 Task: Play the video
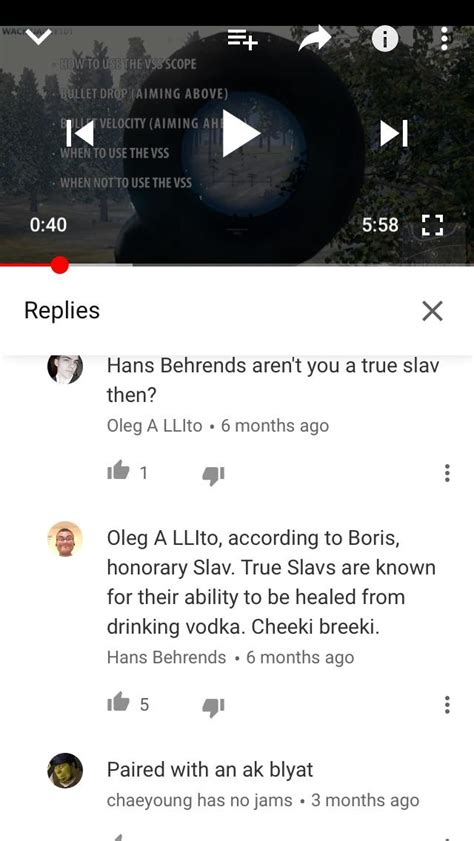pyautogui.click(x=241, y=132)
